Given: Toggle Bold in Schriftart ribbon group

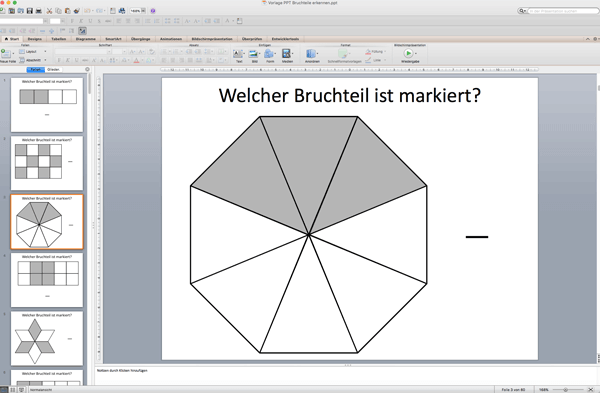Looking at the screenshot, I should tap(59, 60).
